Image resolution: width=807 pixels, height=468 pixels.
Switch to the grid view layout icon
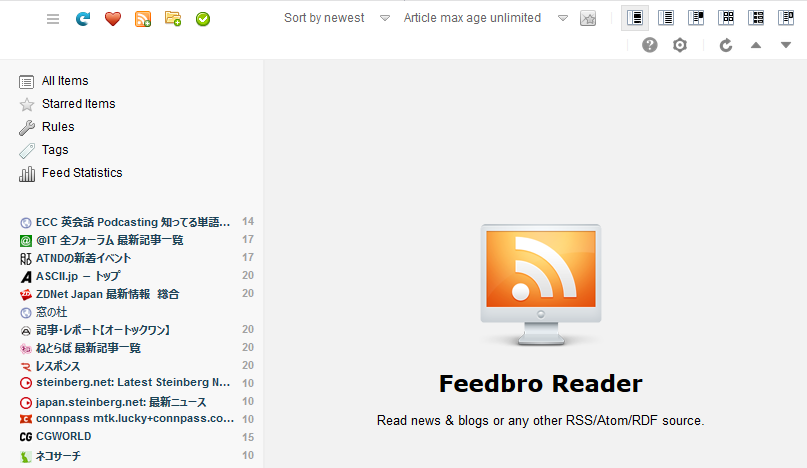(x=726, y=18)
